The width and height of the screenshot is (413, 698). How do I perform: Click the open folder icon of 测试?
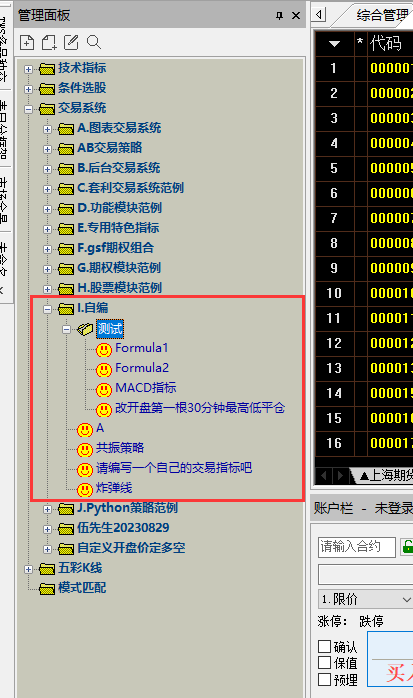85,329
